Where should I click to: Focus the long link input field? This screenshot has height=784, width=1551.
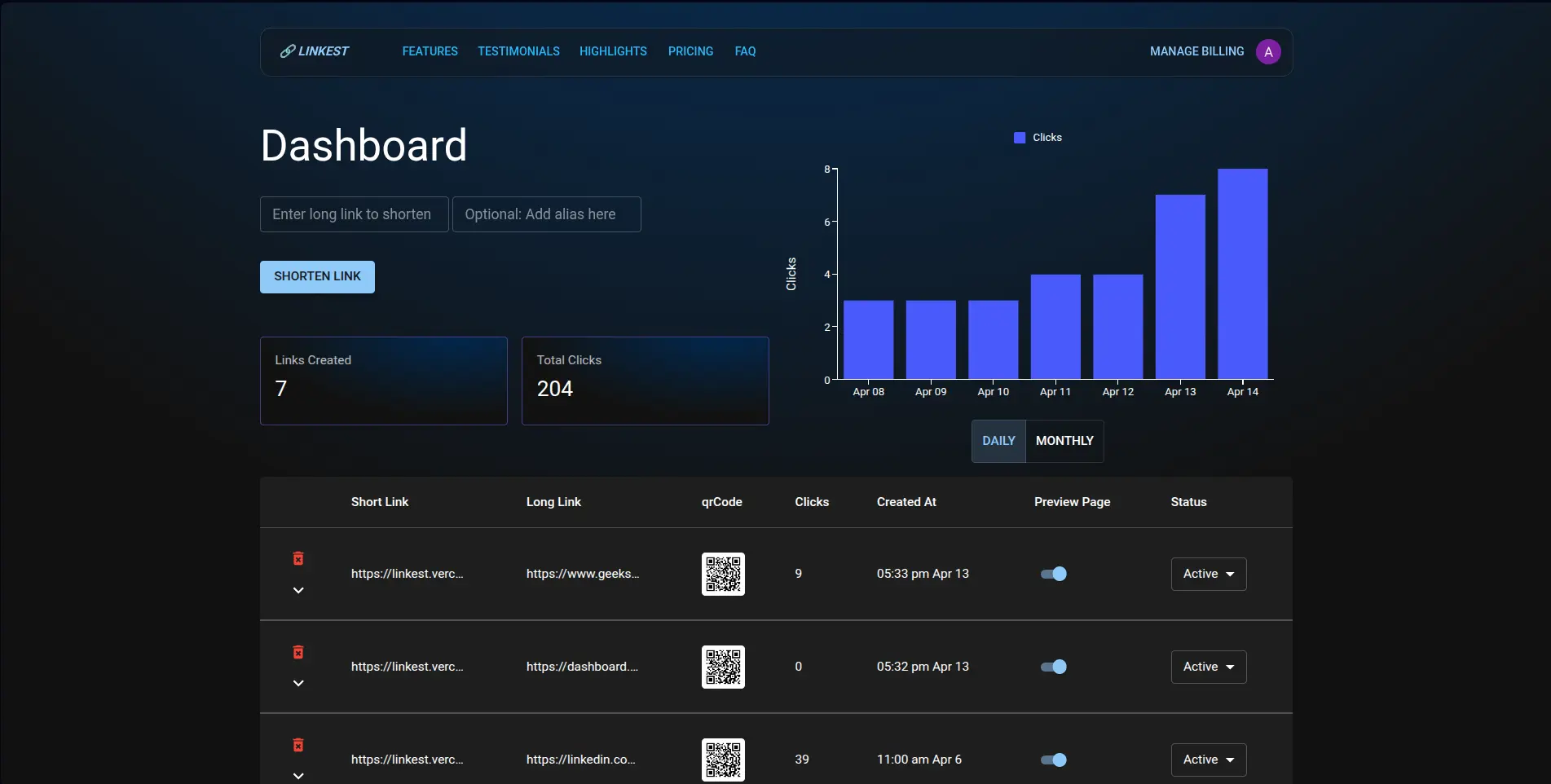pyautogui.click(x=354, y=214)
